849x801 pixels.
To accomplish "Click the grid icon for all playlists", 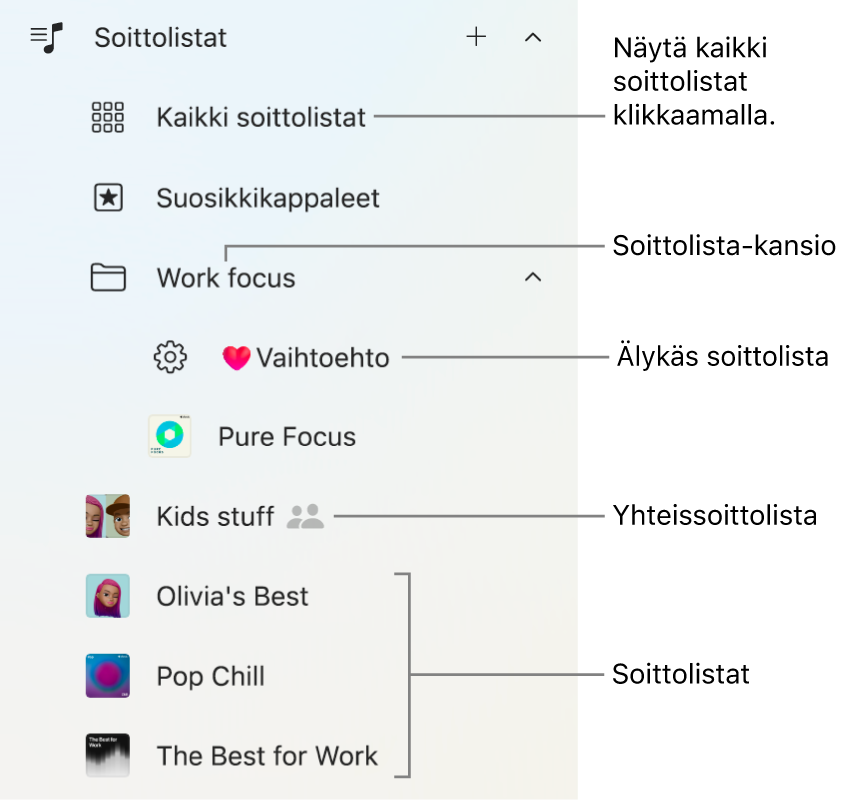I will (108, 118).
